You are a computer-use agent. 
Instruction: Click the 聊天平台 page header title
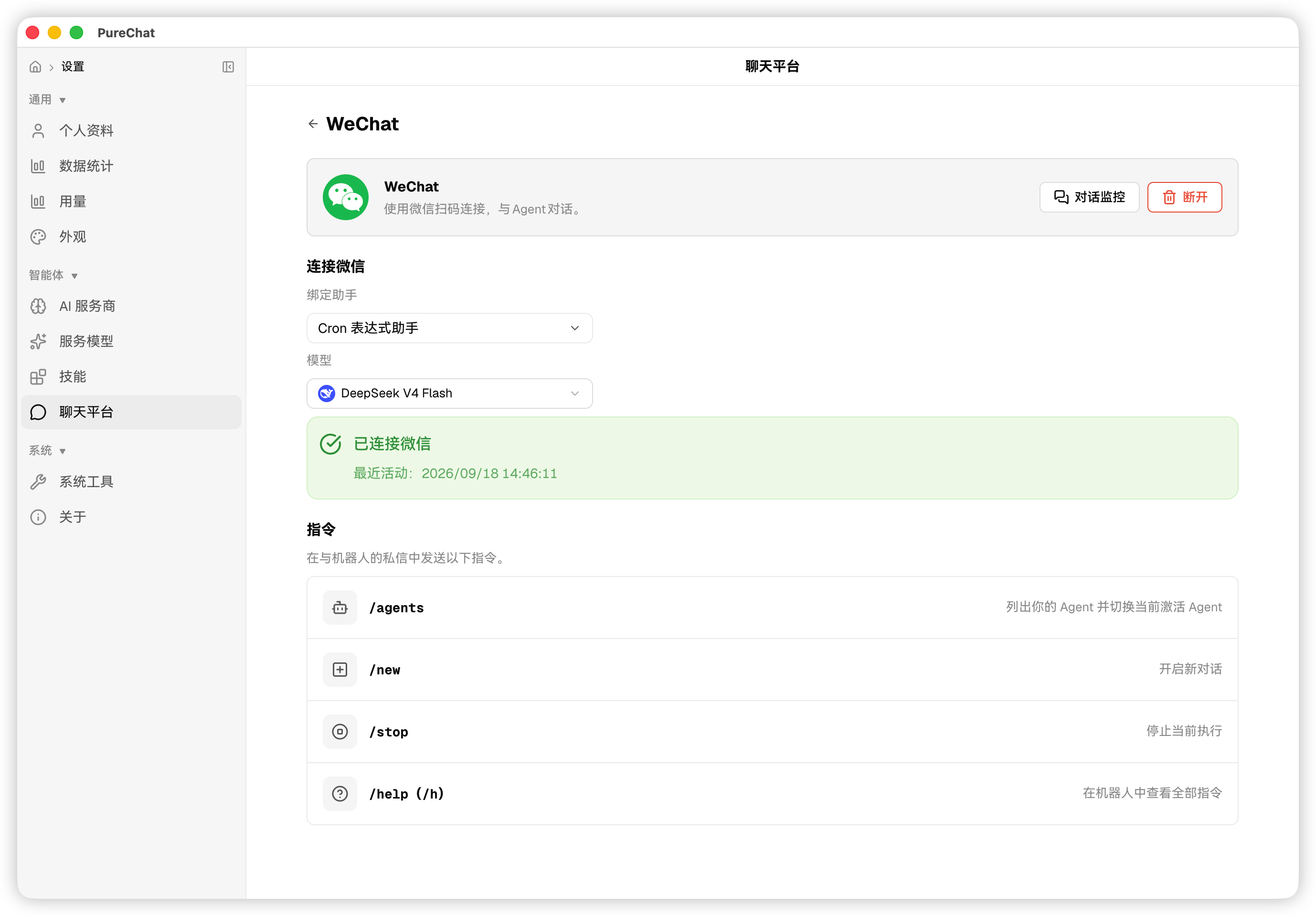pos(772,66)
